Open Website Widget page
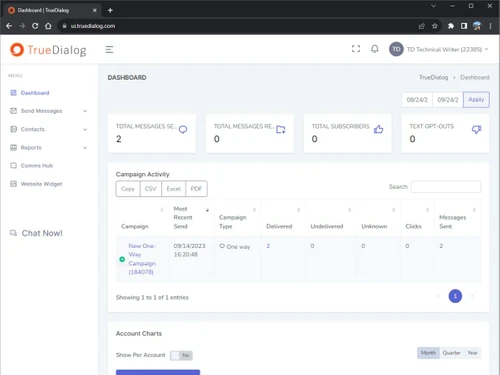Screen dimensions: 500x375 [41, 184]
